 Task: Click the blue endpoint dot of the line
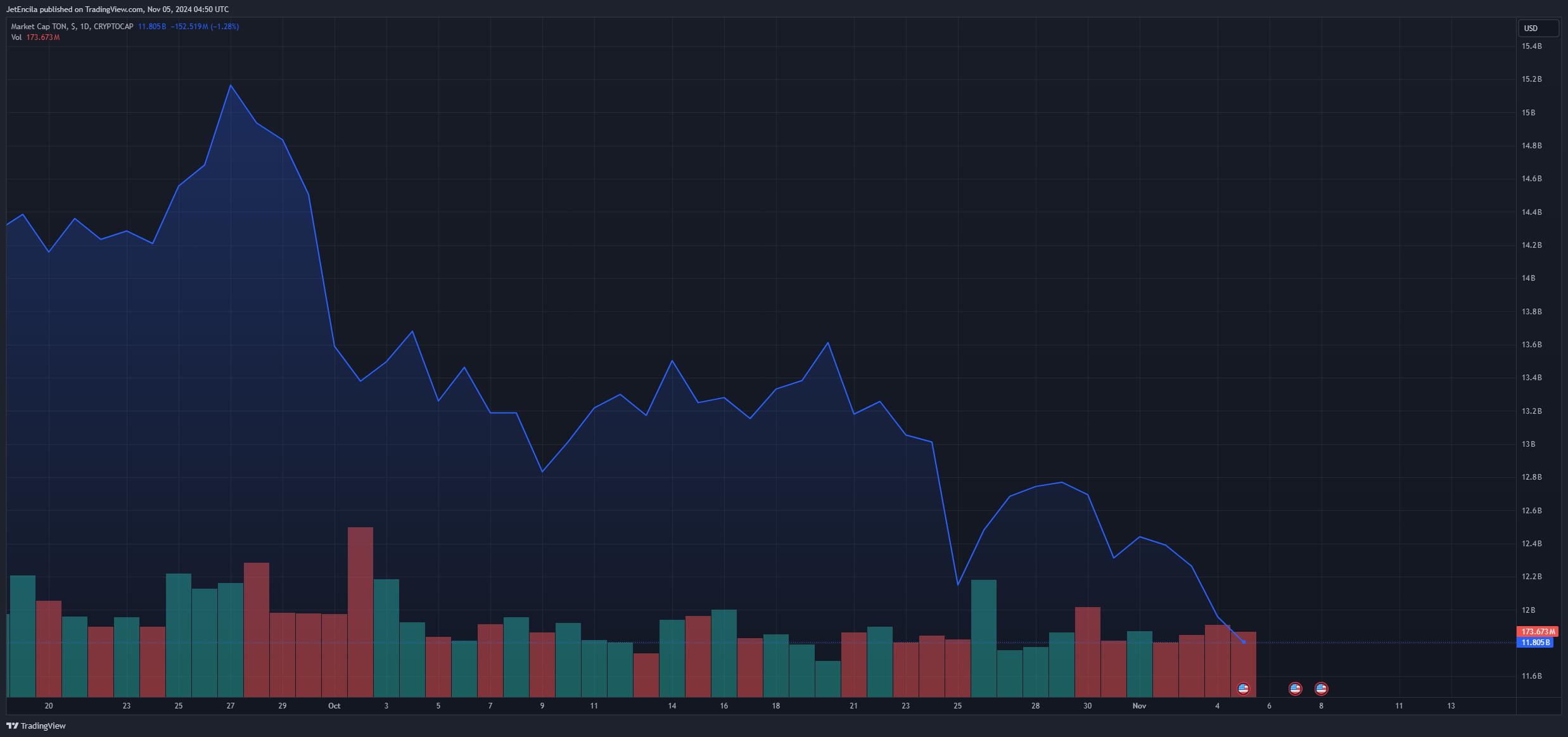1244,642
